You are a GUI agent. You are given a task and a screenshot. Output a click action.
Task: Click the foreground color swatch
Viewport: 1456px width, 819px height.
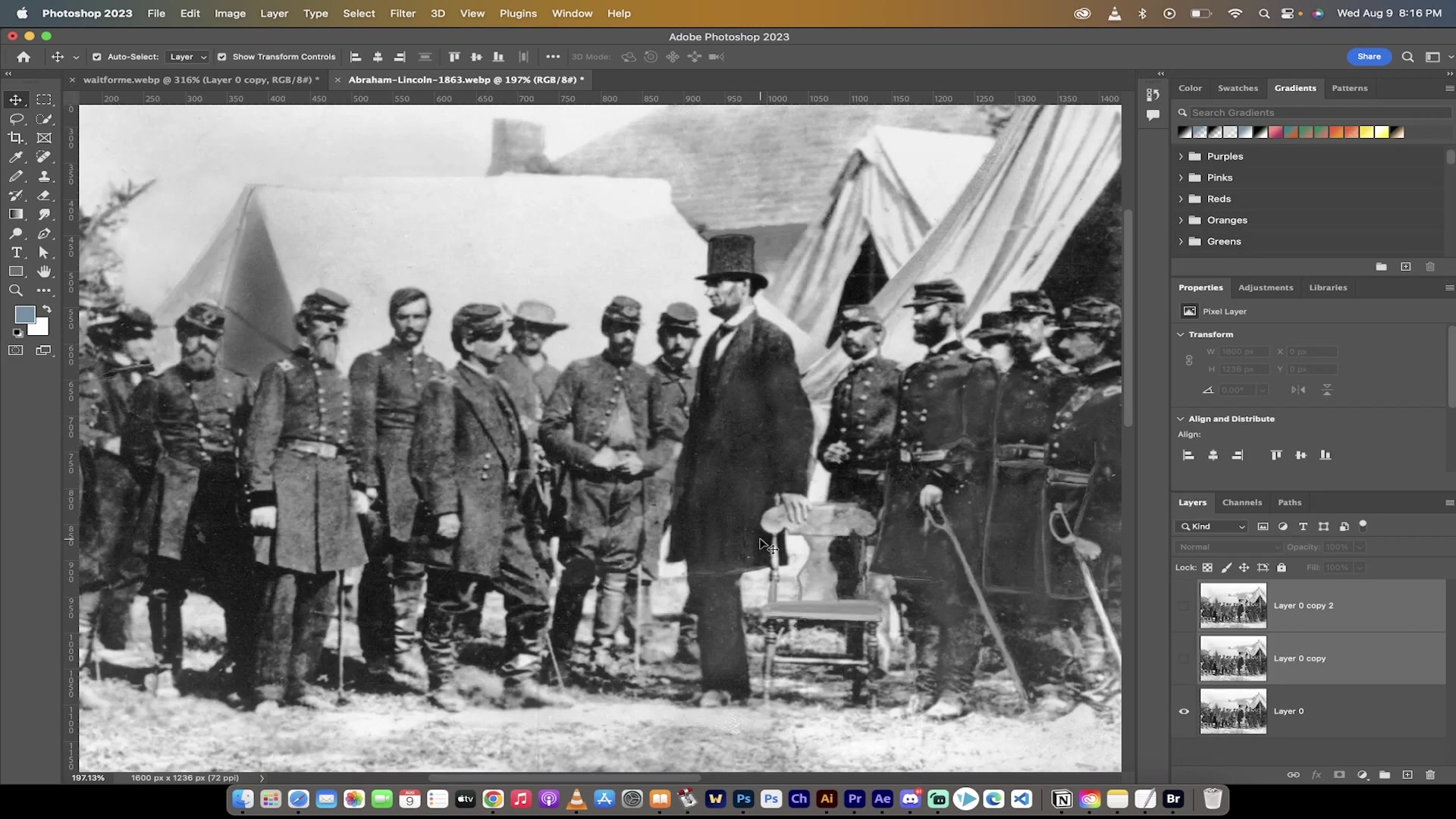click(24, 314)
